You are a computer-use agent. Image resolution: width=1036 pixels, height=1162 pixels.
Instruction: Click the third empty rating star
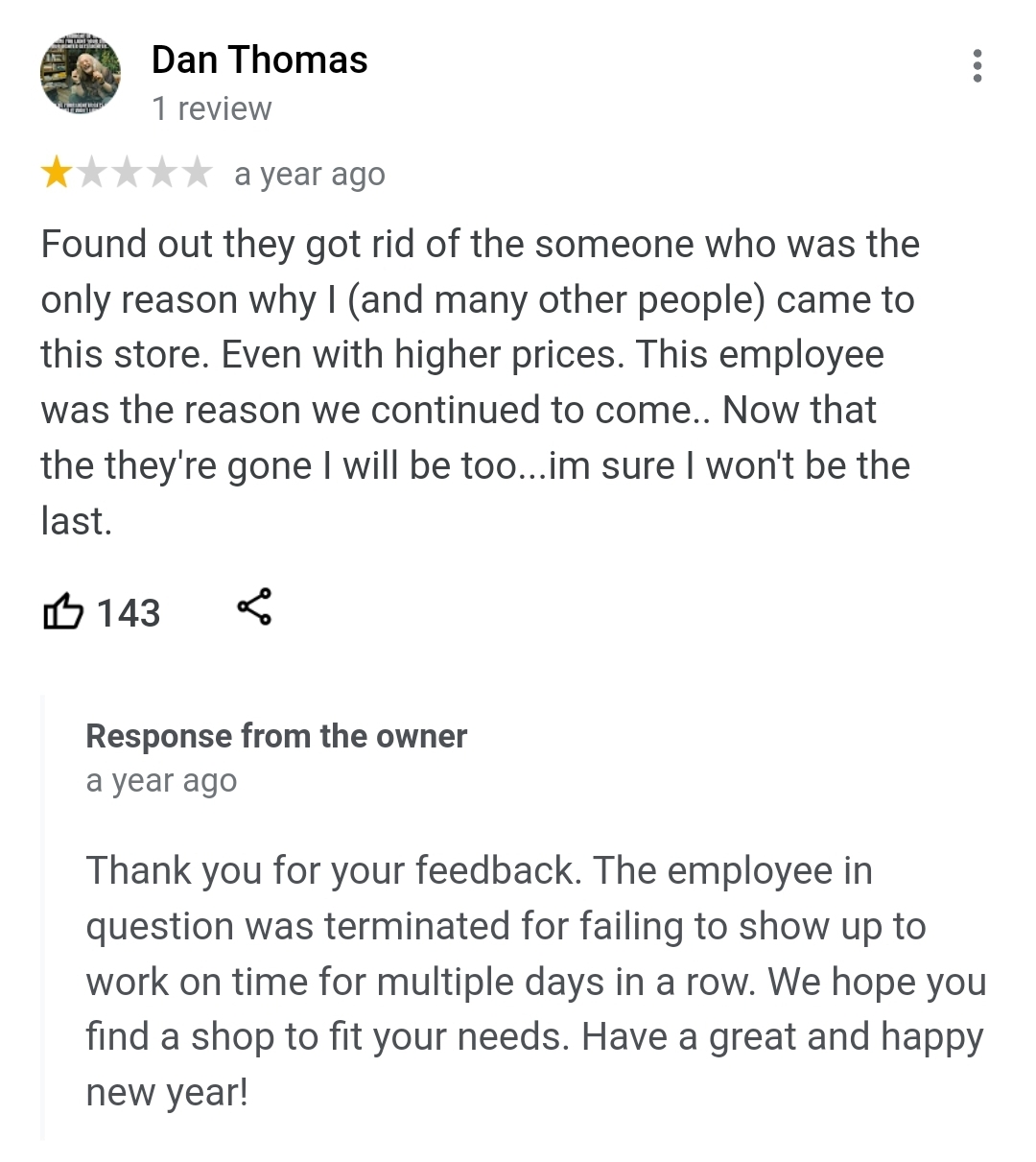click(127, 174)
